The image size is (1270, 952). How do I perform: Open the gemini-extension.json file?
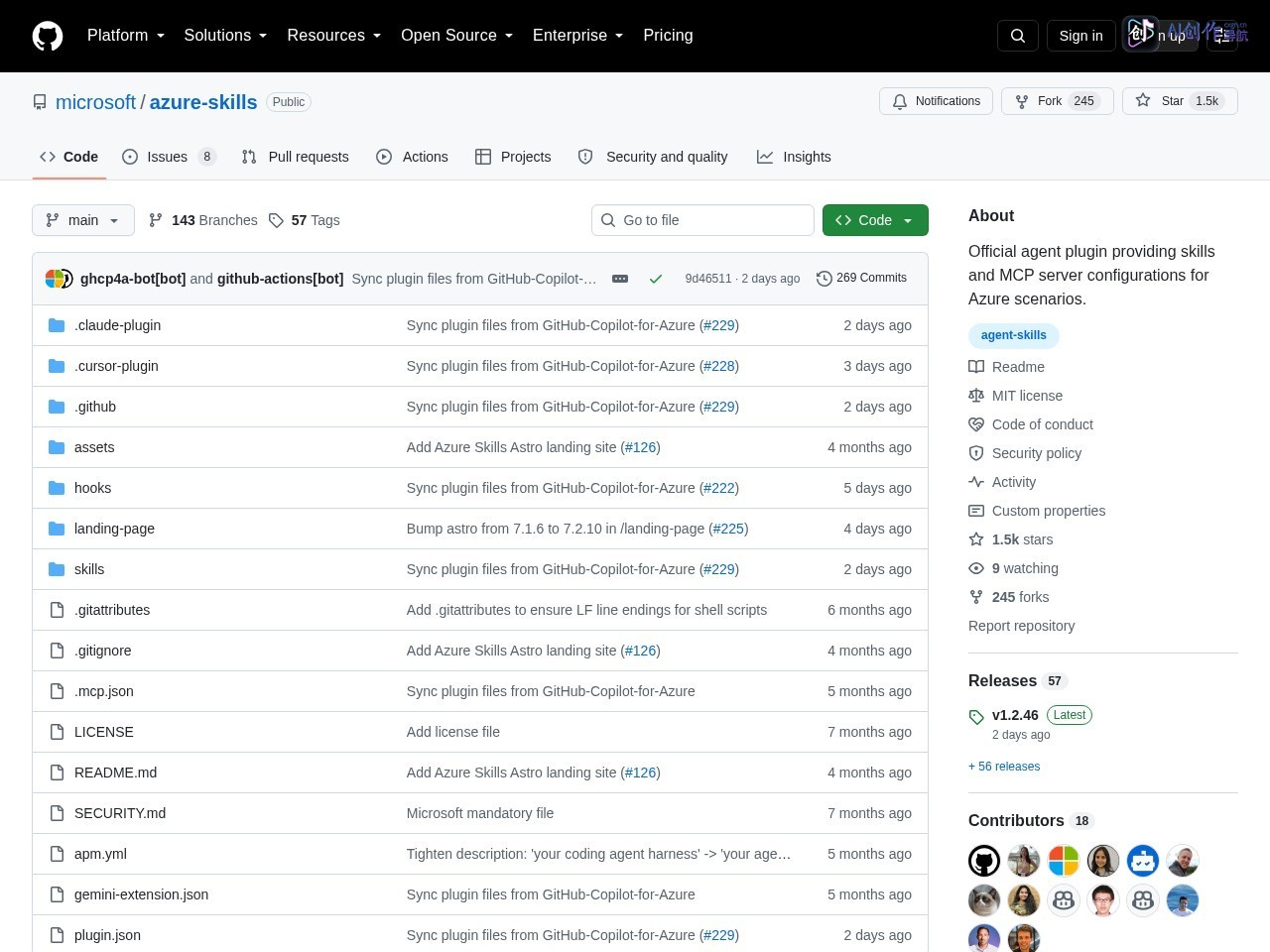tap(141, 894)
